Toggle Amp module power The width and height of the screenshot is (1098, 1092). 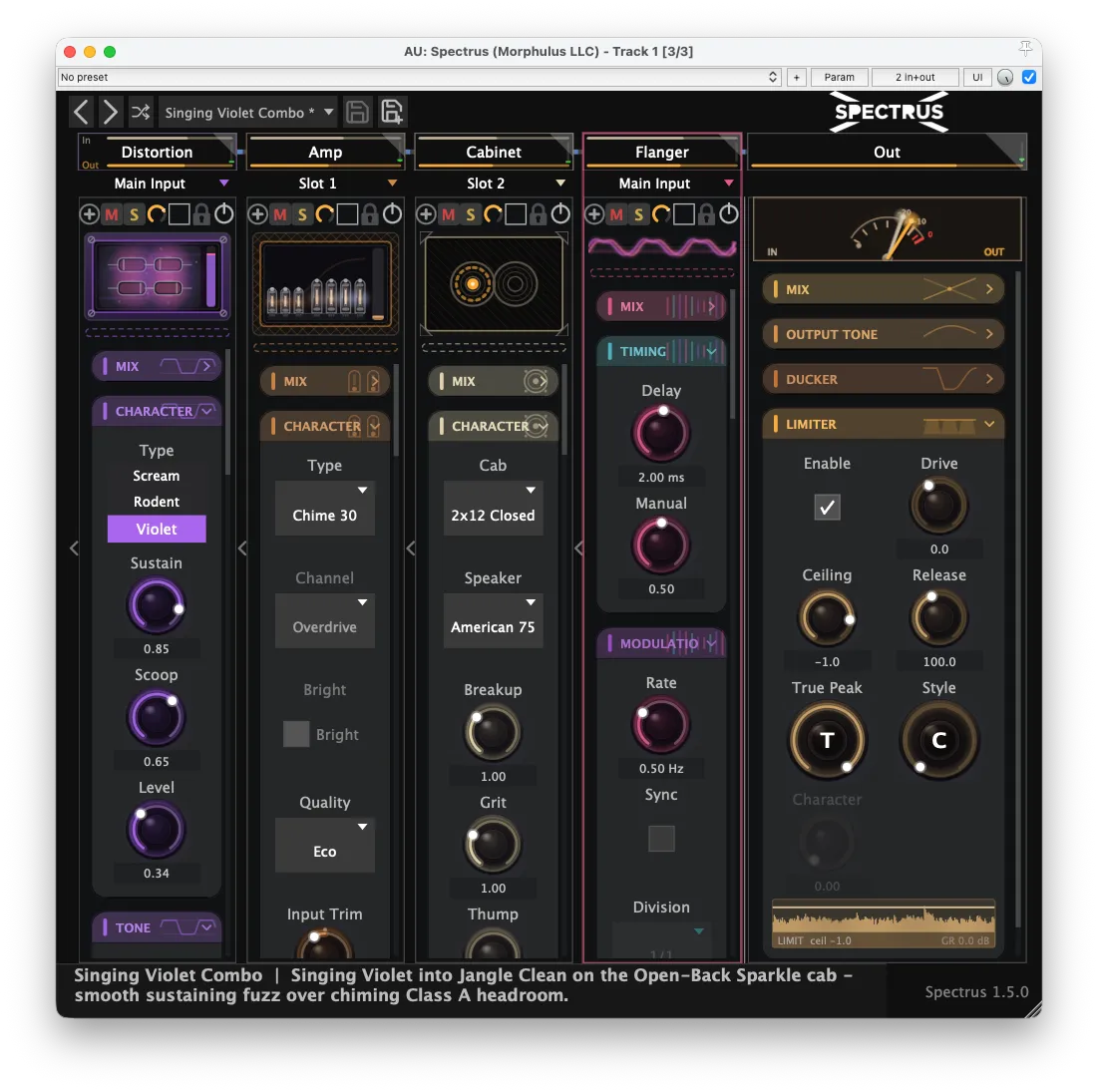point(393,214)
